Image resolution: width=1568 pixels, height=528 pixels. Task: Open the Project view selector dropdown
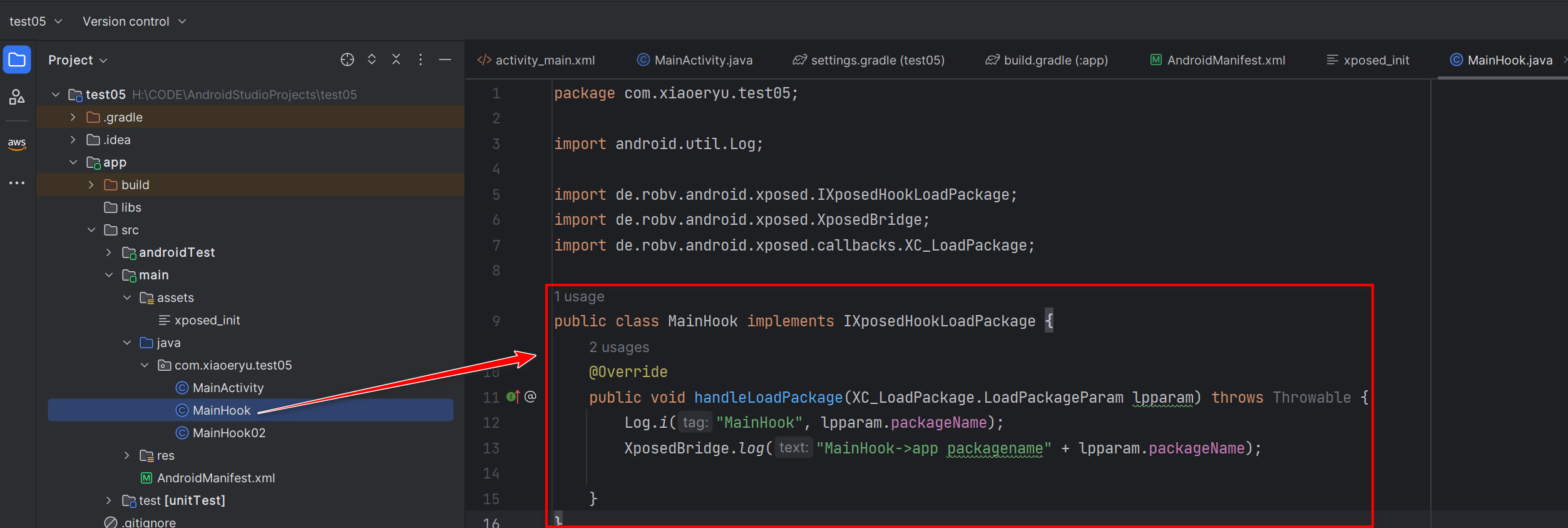pyautogui.click(x=78, y=60)
